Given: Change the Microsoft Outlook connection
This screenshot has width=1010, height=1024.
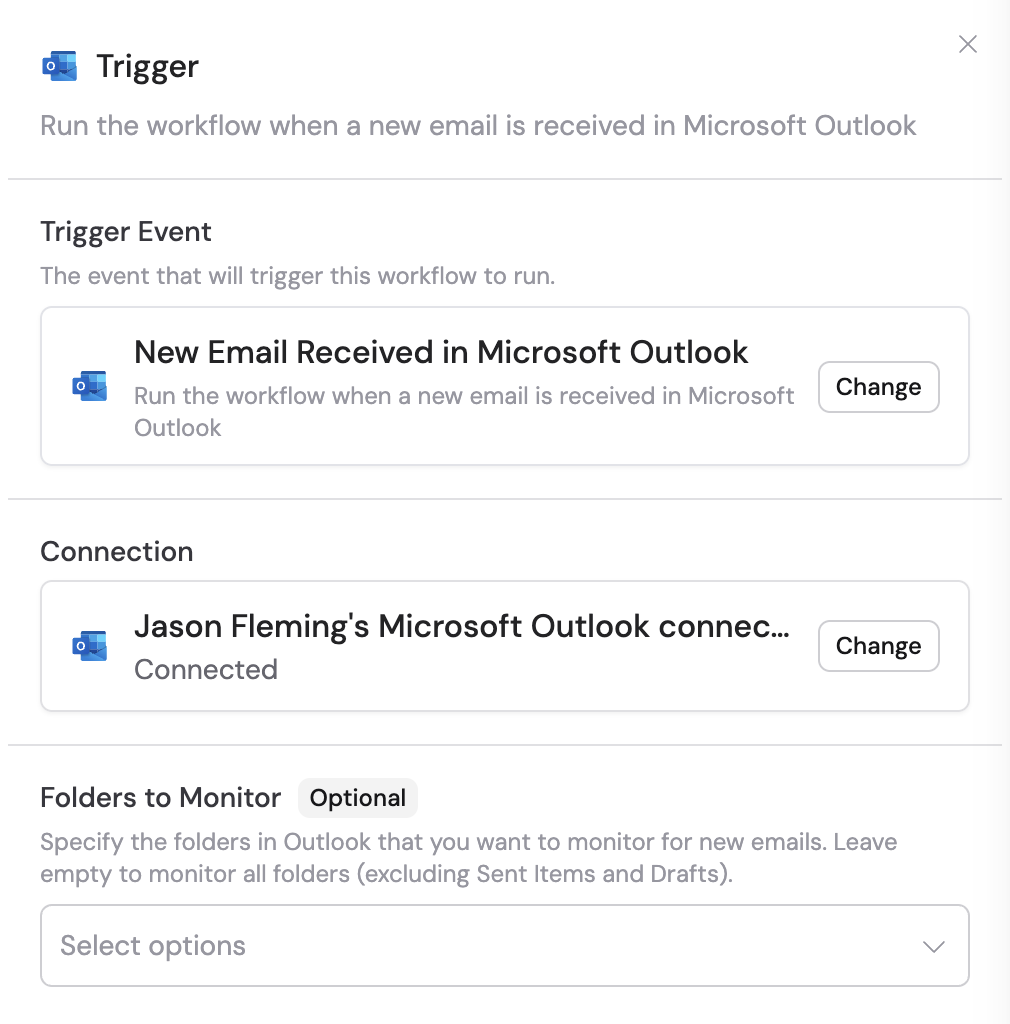Looking at the screenshot, I should [x=878, y=646].
